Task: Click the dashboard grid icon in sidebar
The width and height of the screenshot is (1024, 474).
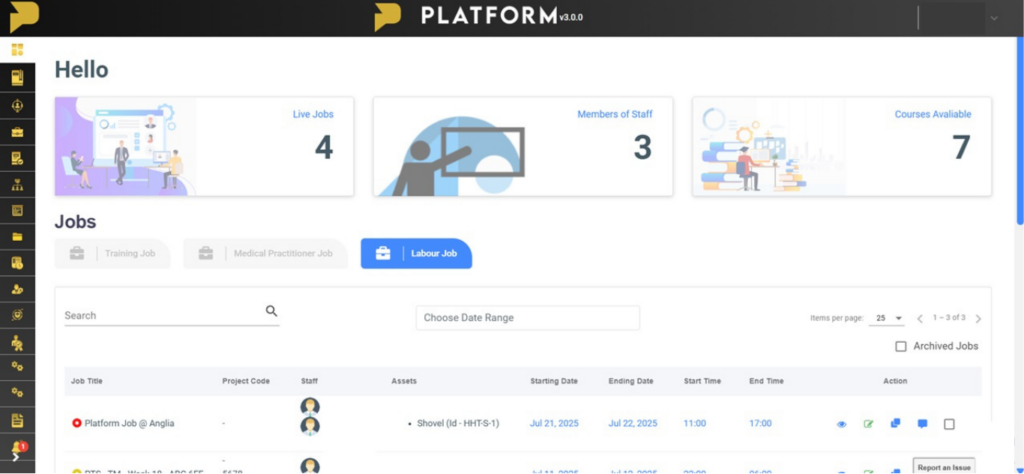Action: coord(17,49)
